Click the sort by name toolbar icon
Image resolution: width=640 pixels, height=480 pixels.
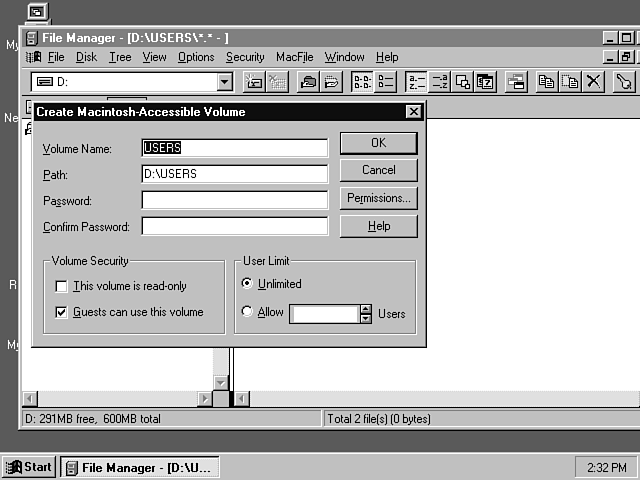point(416,82)
